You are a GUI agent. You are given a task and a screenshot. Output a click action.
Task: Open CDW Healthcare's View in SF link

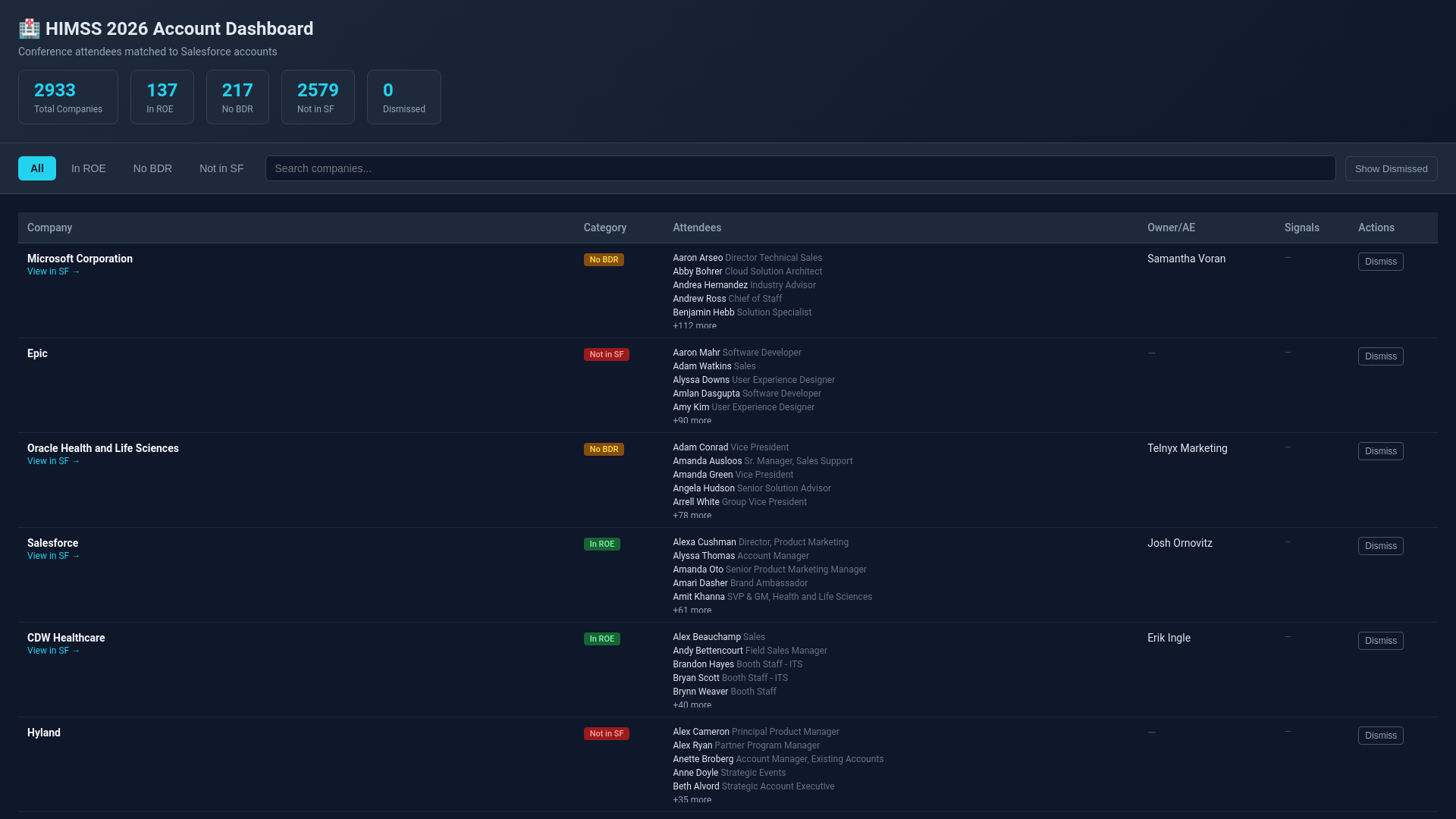[x=53, y=651]
